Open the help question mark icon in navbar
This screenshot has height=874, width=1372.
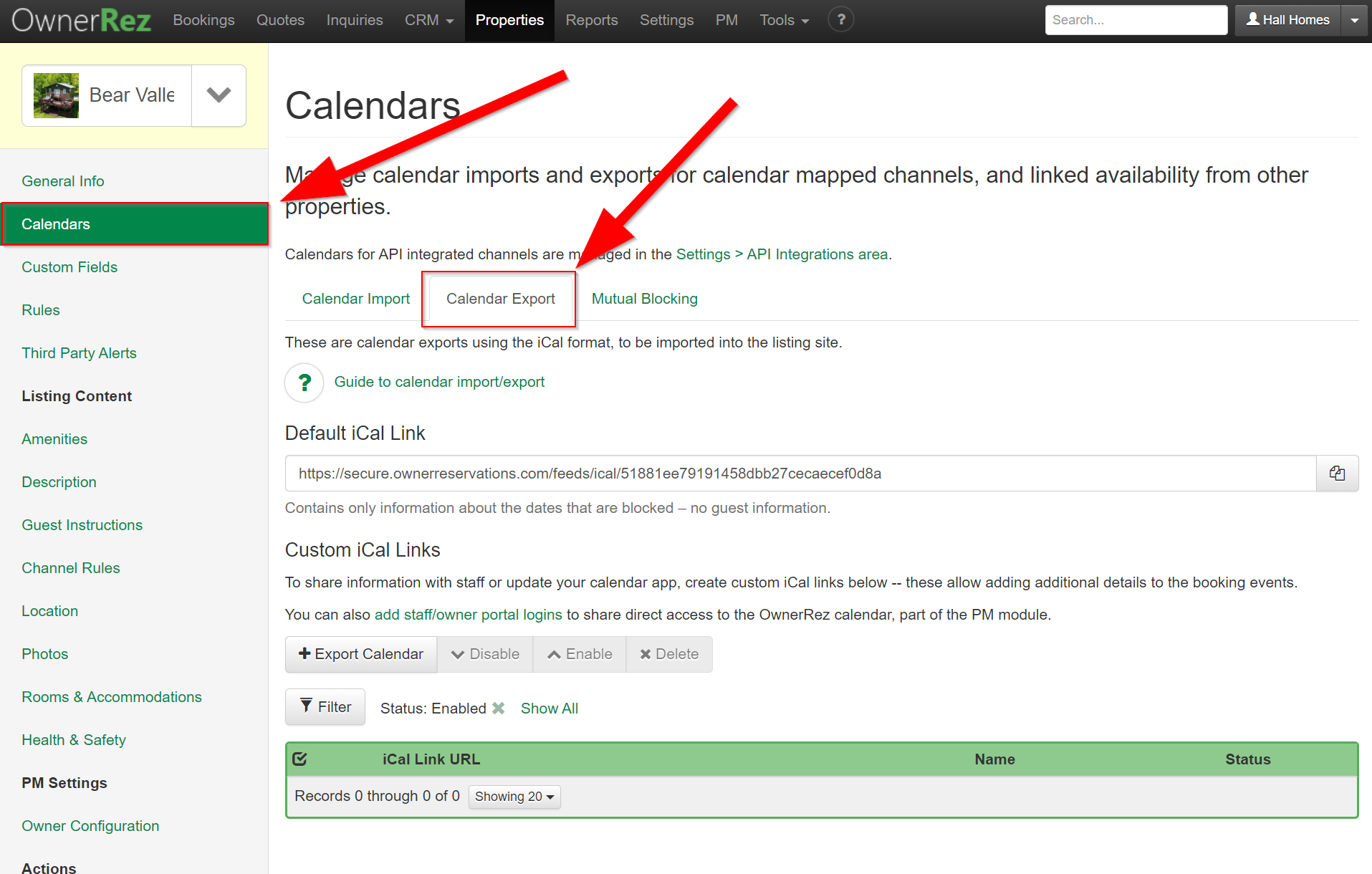click(841, 20)
